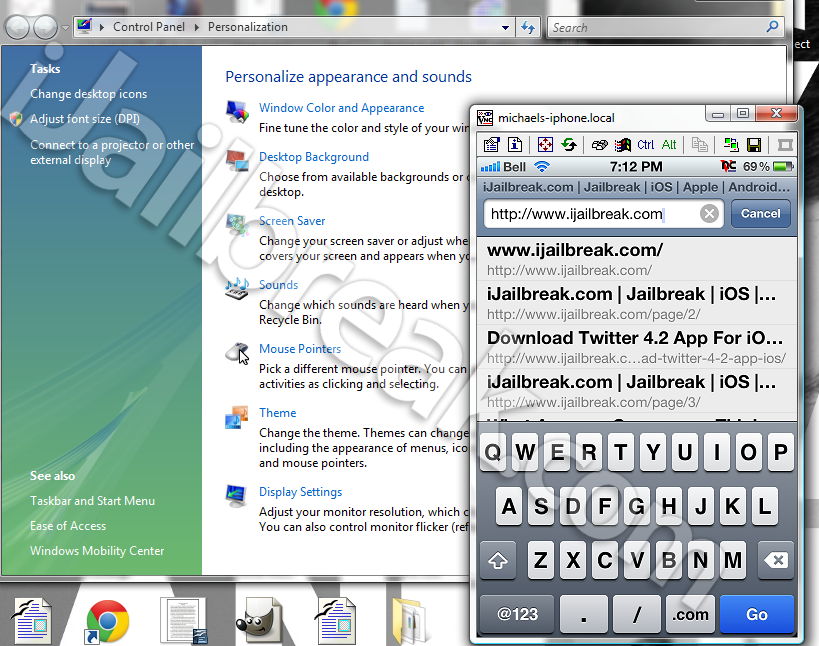Screen dimensions: 819x646
Task: Tap the shift arrow key
Action: coord(498,560)
